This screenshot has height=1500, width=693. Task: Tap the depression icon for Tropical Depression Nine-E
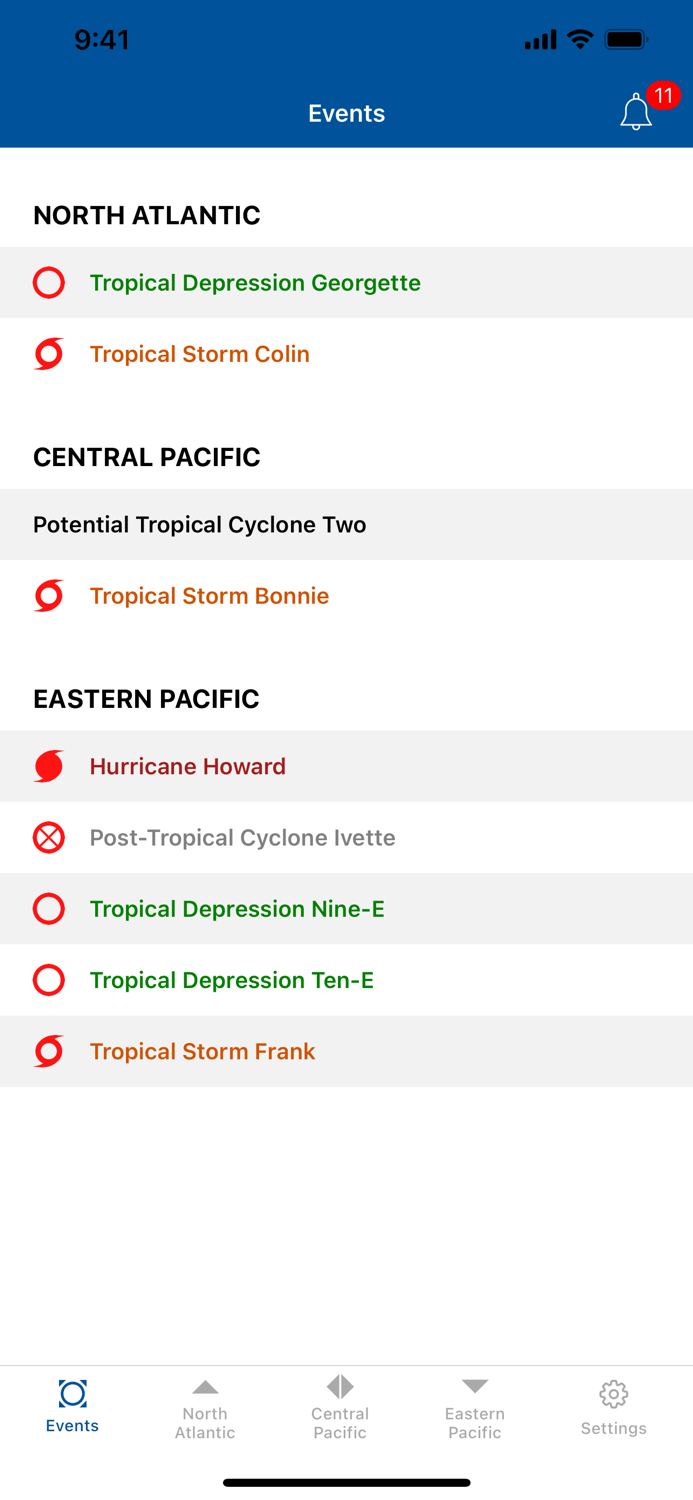(x=48, y=909)
